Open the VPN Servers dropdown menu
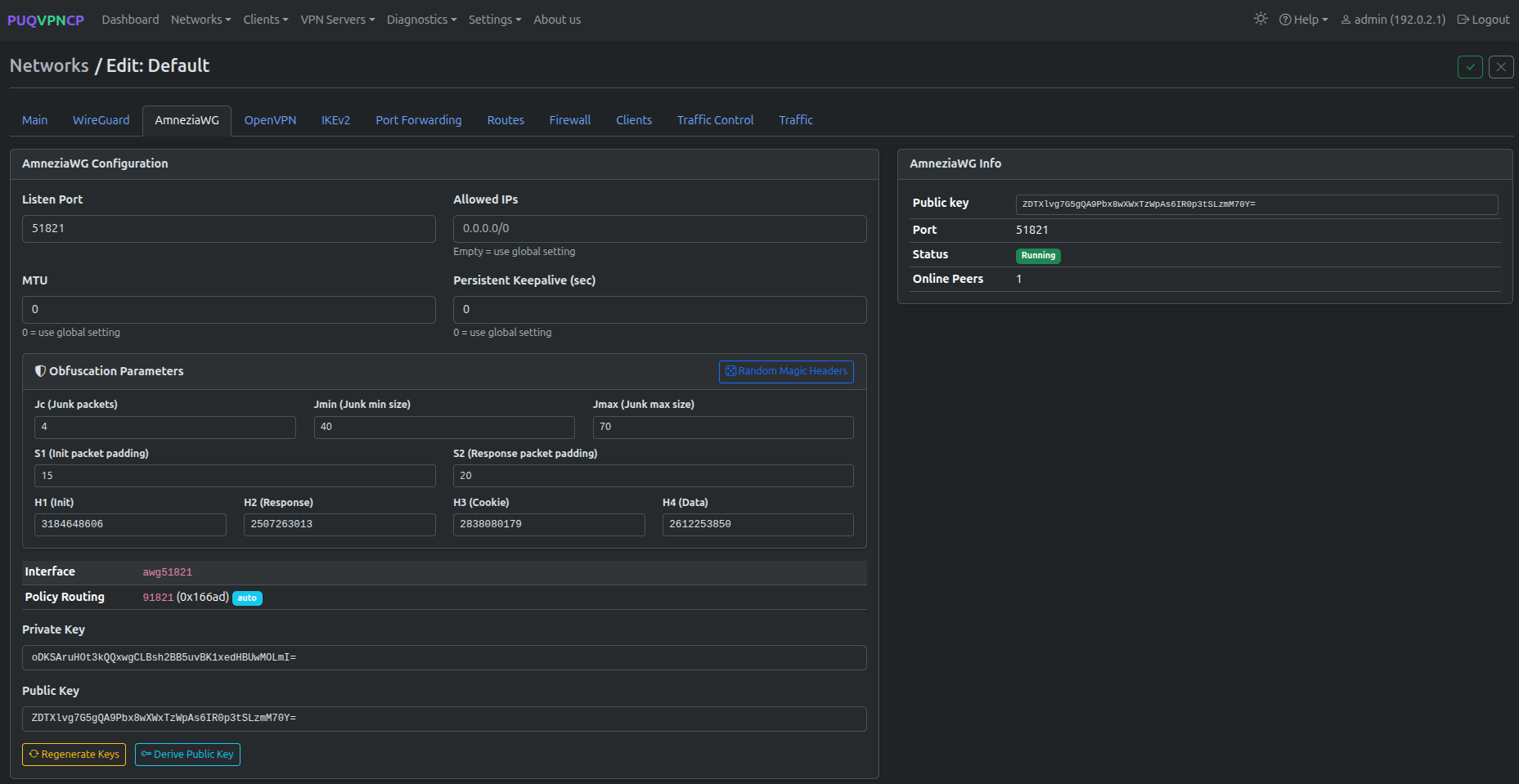The width and height of the screenshot is (1519, 784). pos(338,20)
